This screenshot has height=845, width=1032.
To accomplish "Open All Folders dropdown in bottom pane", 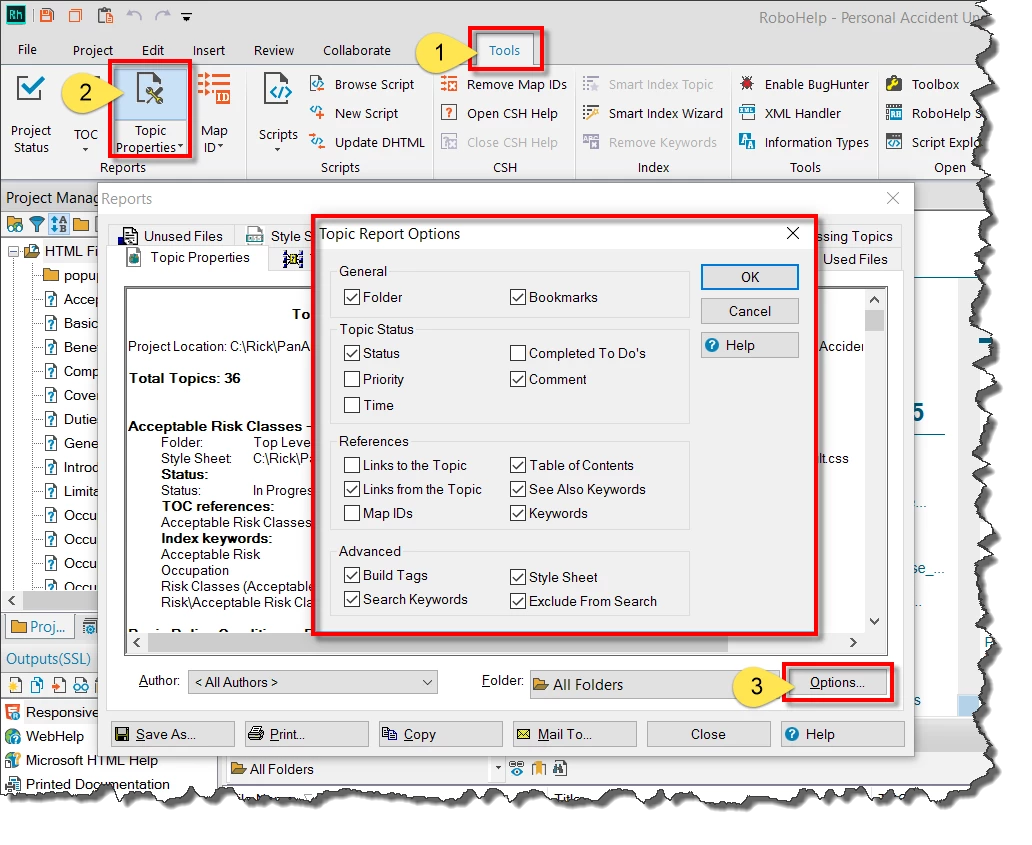I will coord(498,768).
